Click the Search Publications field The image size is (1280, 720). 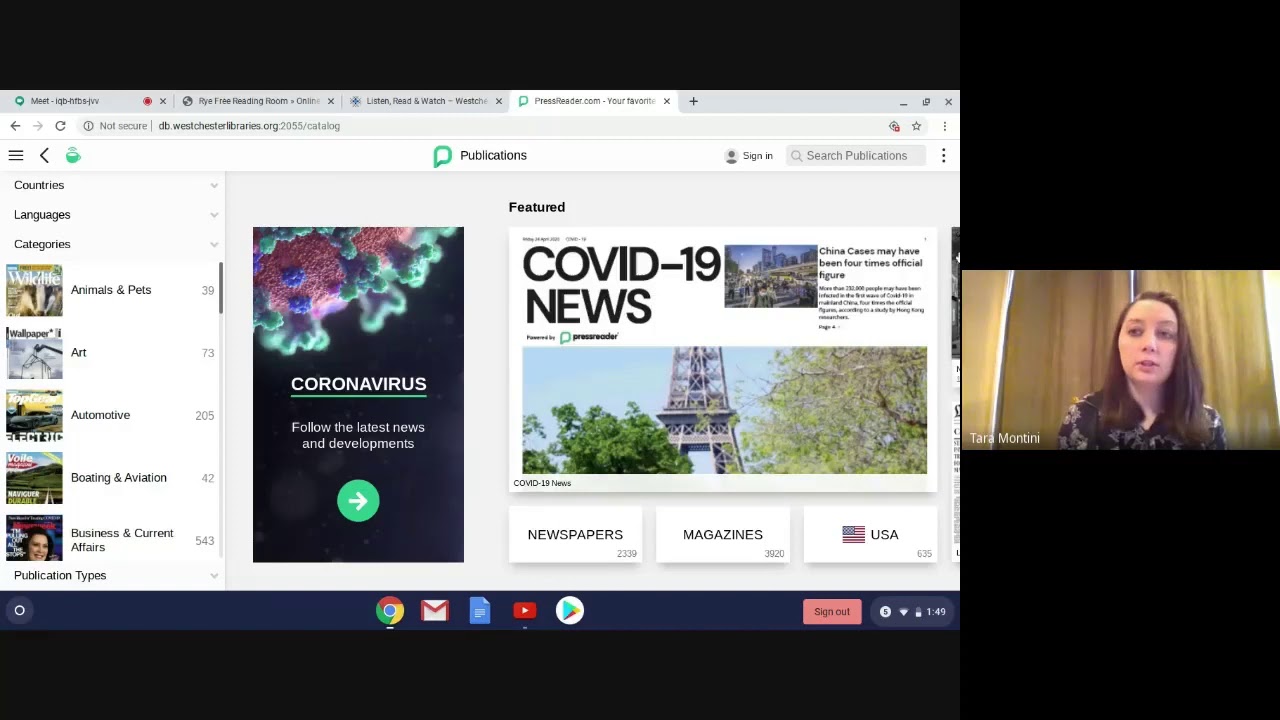click(856, 156)
